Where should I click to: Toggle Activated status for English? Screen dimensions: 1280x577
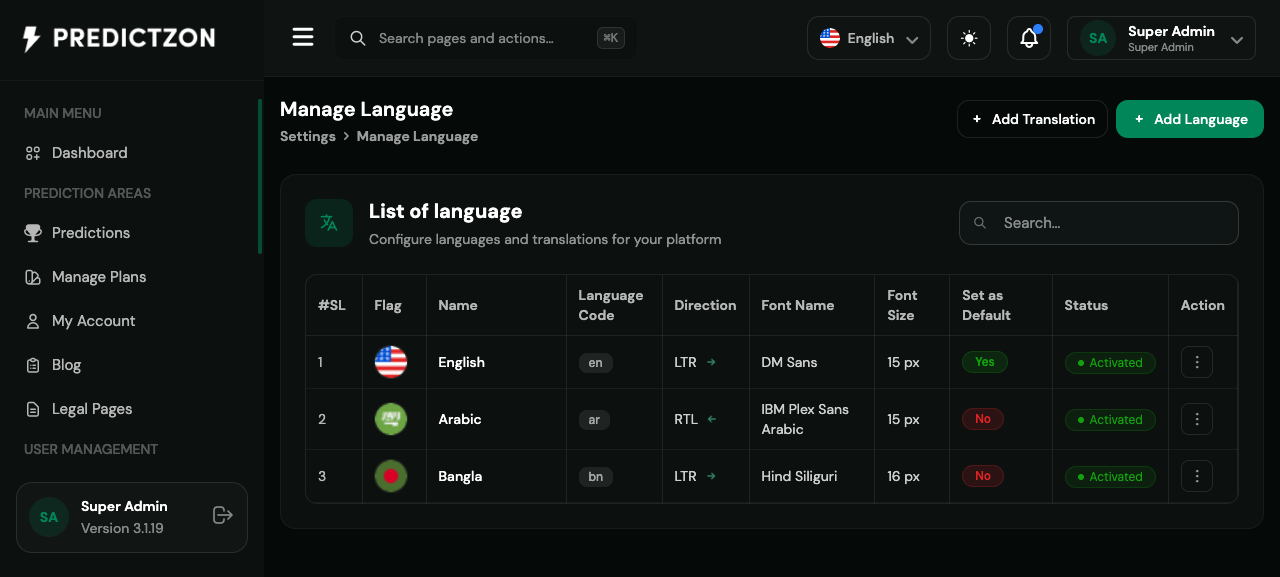coord(1110,363)
